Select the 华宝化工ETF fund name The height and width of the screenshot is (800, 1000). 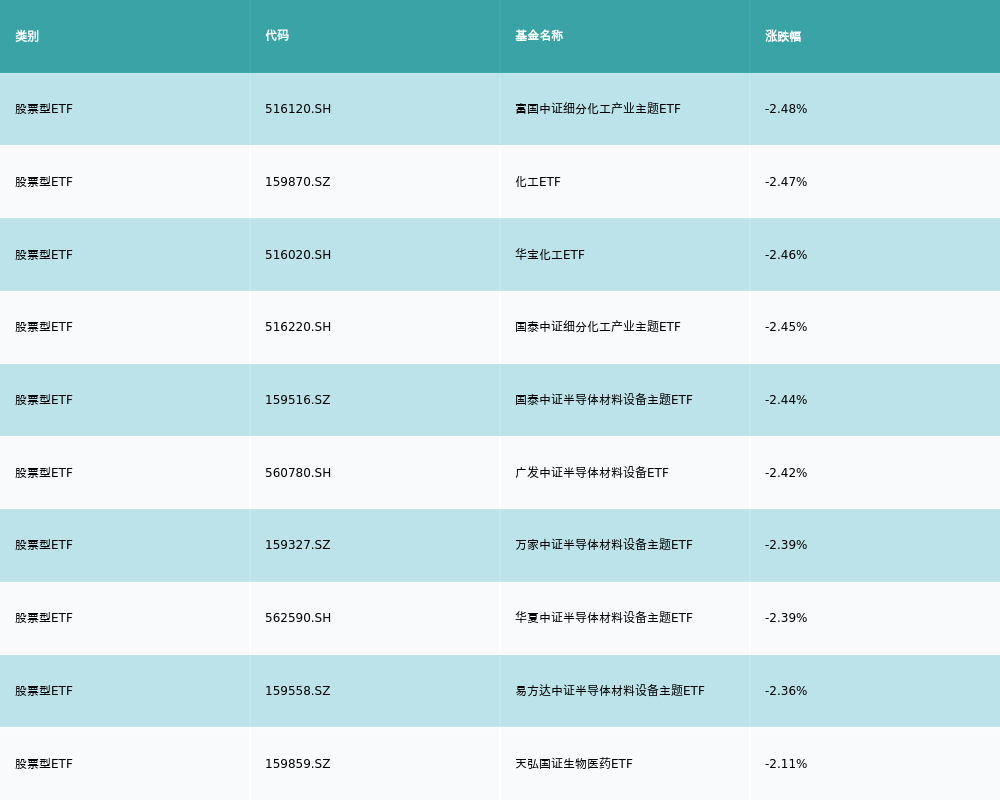tap(550, 255)
